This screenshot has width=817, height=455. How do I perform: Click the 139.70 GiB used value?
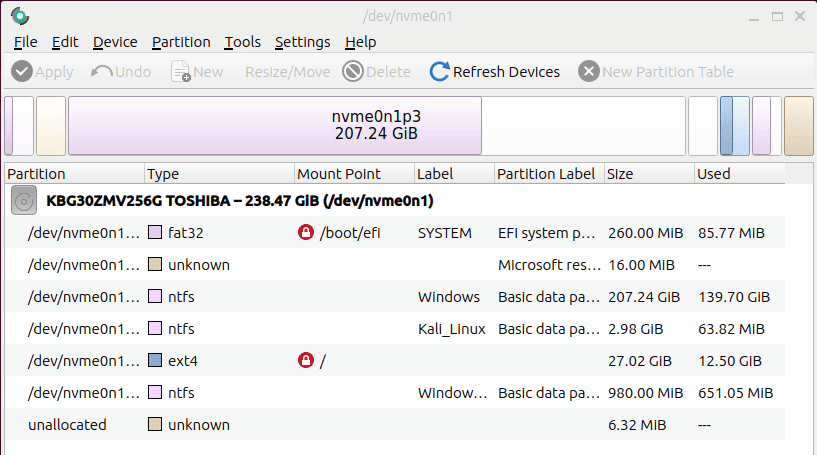734,297
